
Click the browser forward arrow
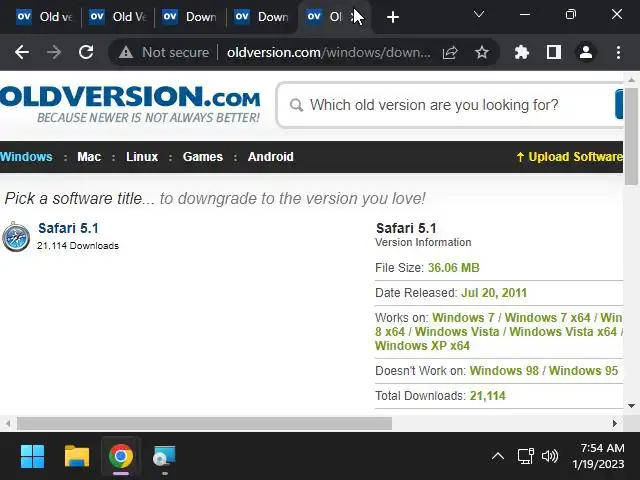pos(54,52)
